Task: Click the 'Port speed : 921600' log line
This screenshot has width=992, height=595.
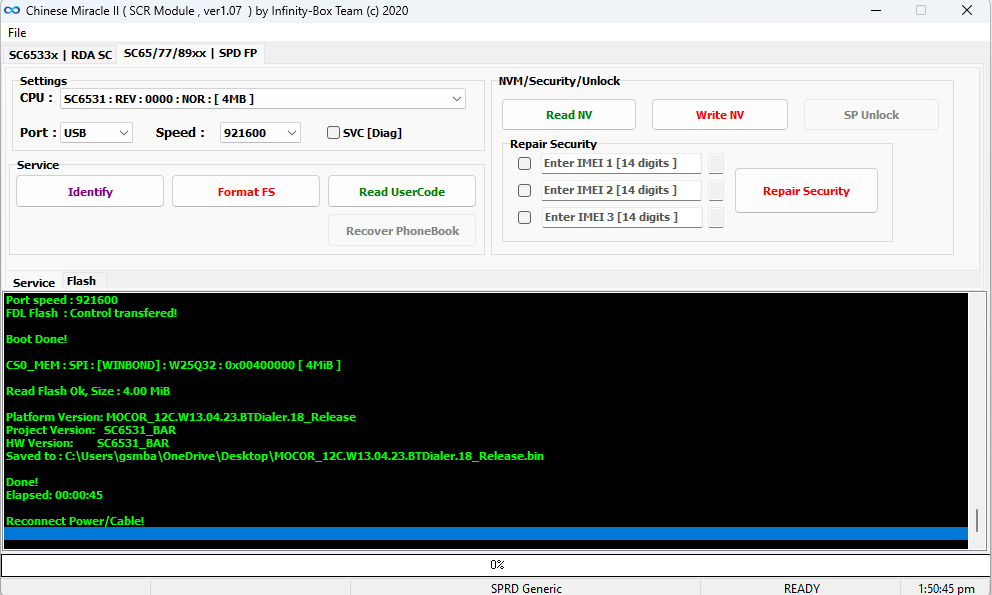Action: coord(62,300)
